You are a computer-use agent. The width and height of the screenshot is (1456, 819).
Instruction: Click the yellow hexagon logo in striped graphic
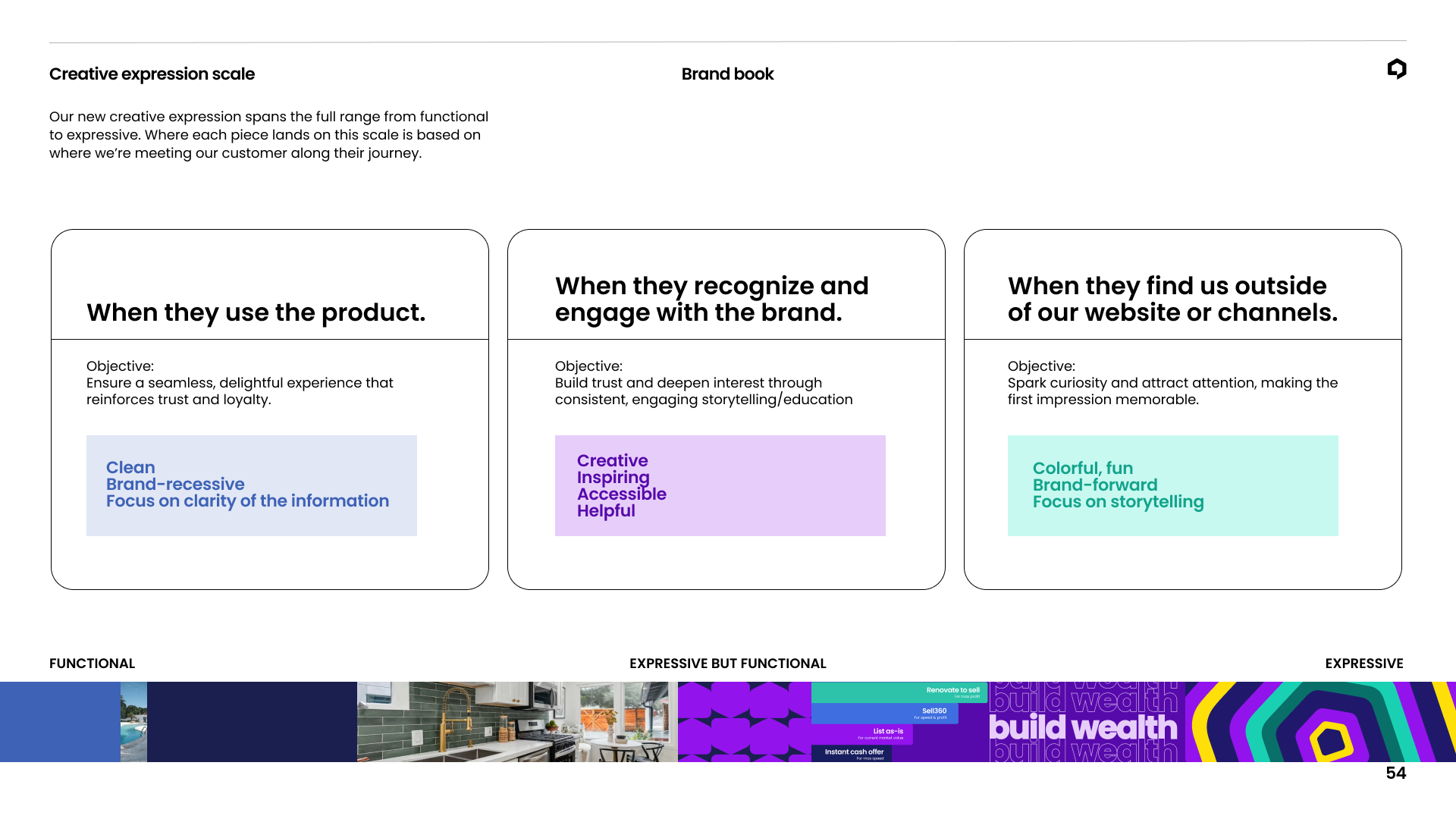1332,741
